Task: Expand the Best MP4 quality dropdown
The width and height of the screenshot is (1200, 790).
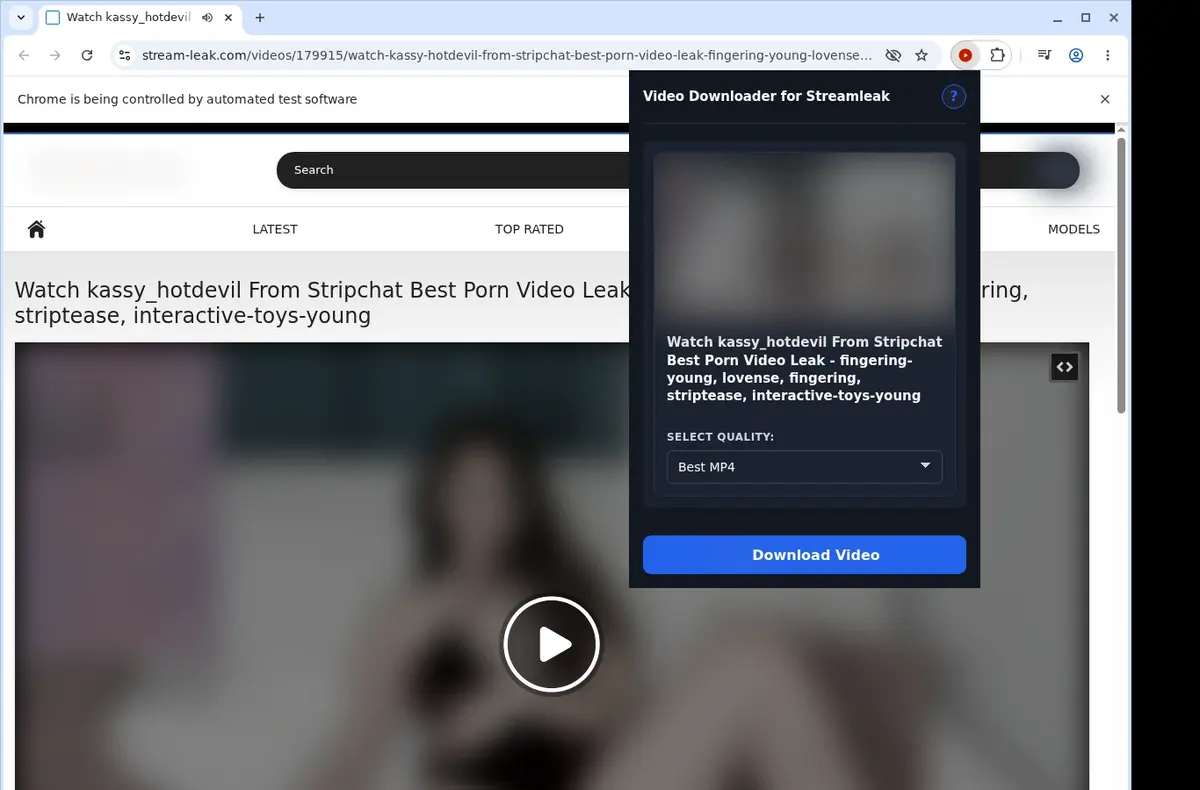Action: click(x=804, y=467)
